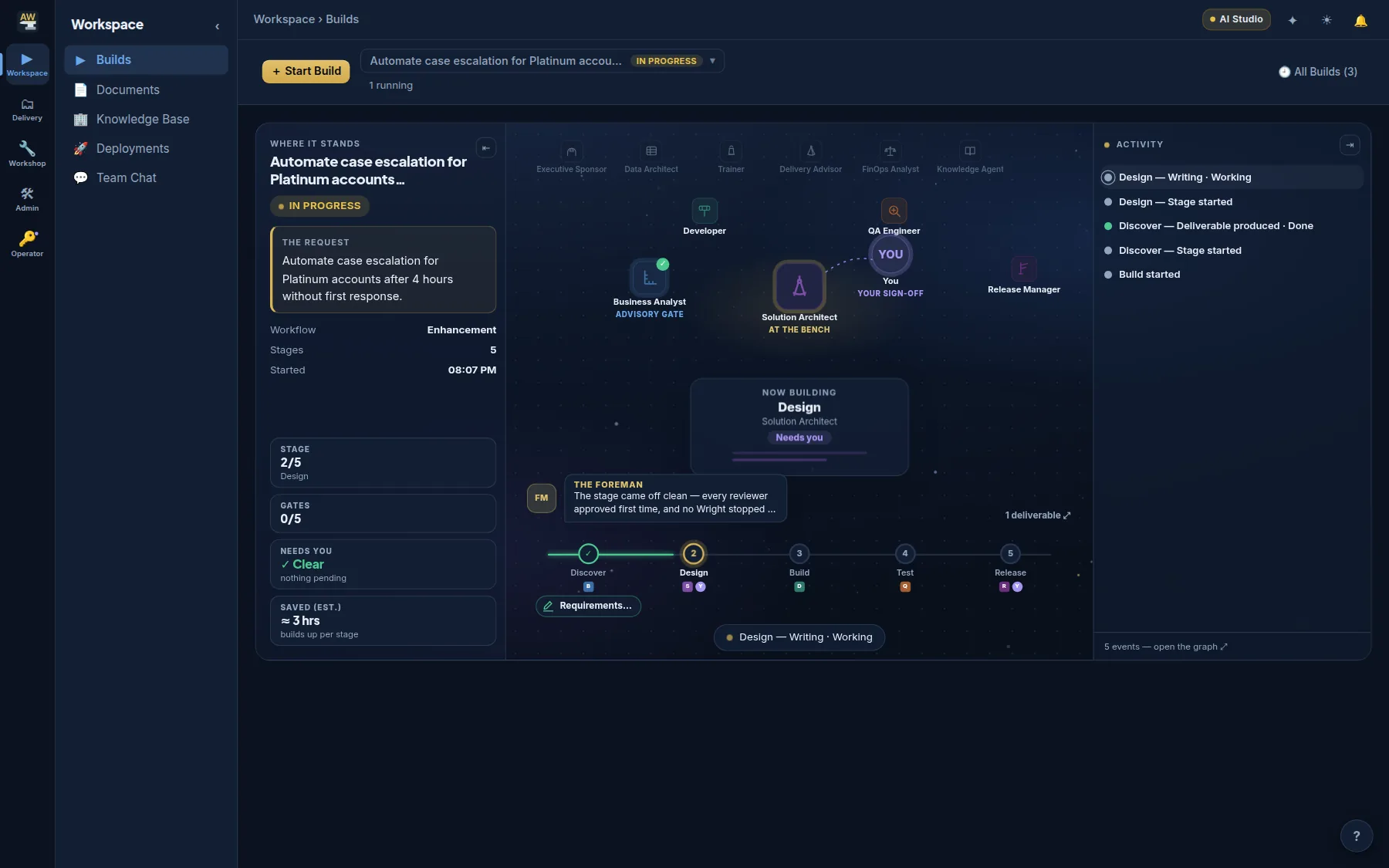
Task: Select 'Discover — Stage started' activity entry
Action: point(1232,251)
